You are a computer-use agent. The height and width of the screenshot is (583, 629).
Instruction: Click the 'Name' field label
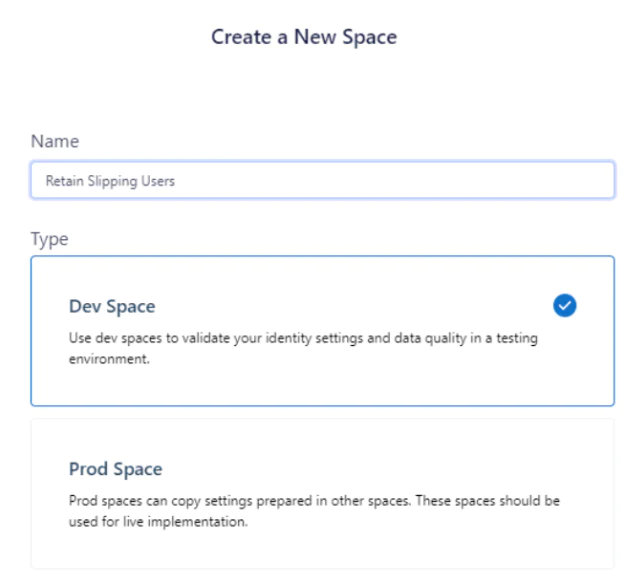point(54,142)
